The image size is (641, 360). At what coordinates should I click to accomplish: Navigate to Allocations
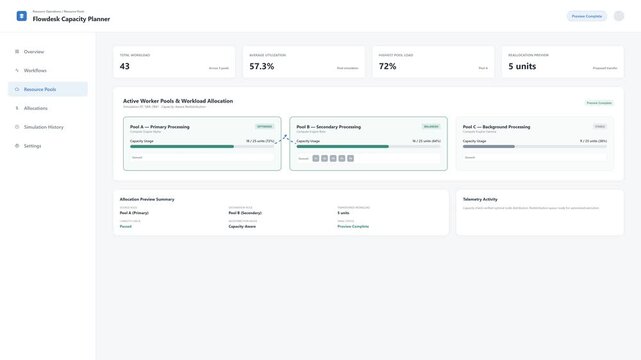click(x=48, y=108)
